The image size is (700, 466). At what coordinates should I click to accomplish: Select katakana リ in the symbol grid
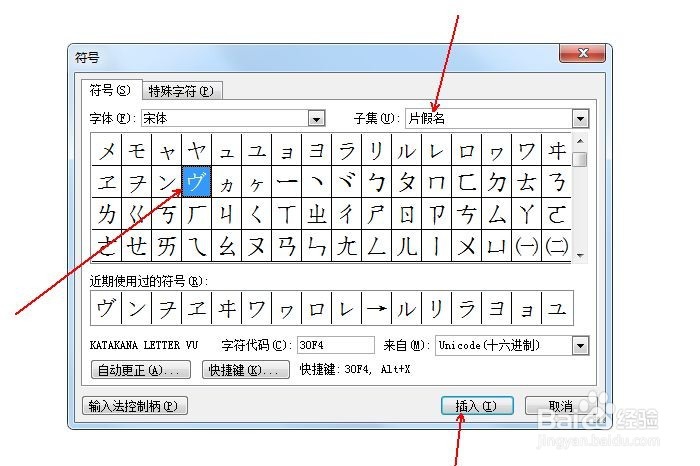pyautogui.click(x=376, y=150)
